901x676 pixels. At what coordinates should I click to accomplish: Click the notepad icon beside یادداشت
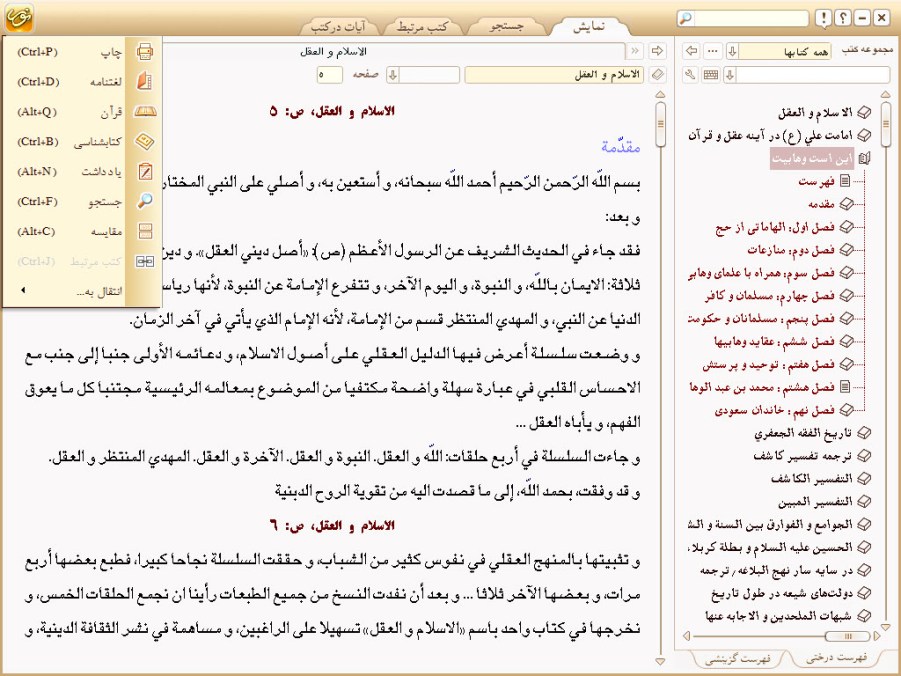[144, 171]
